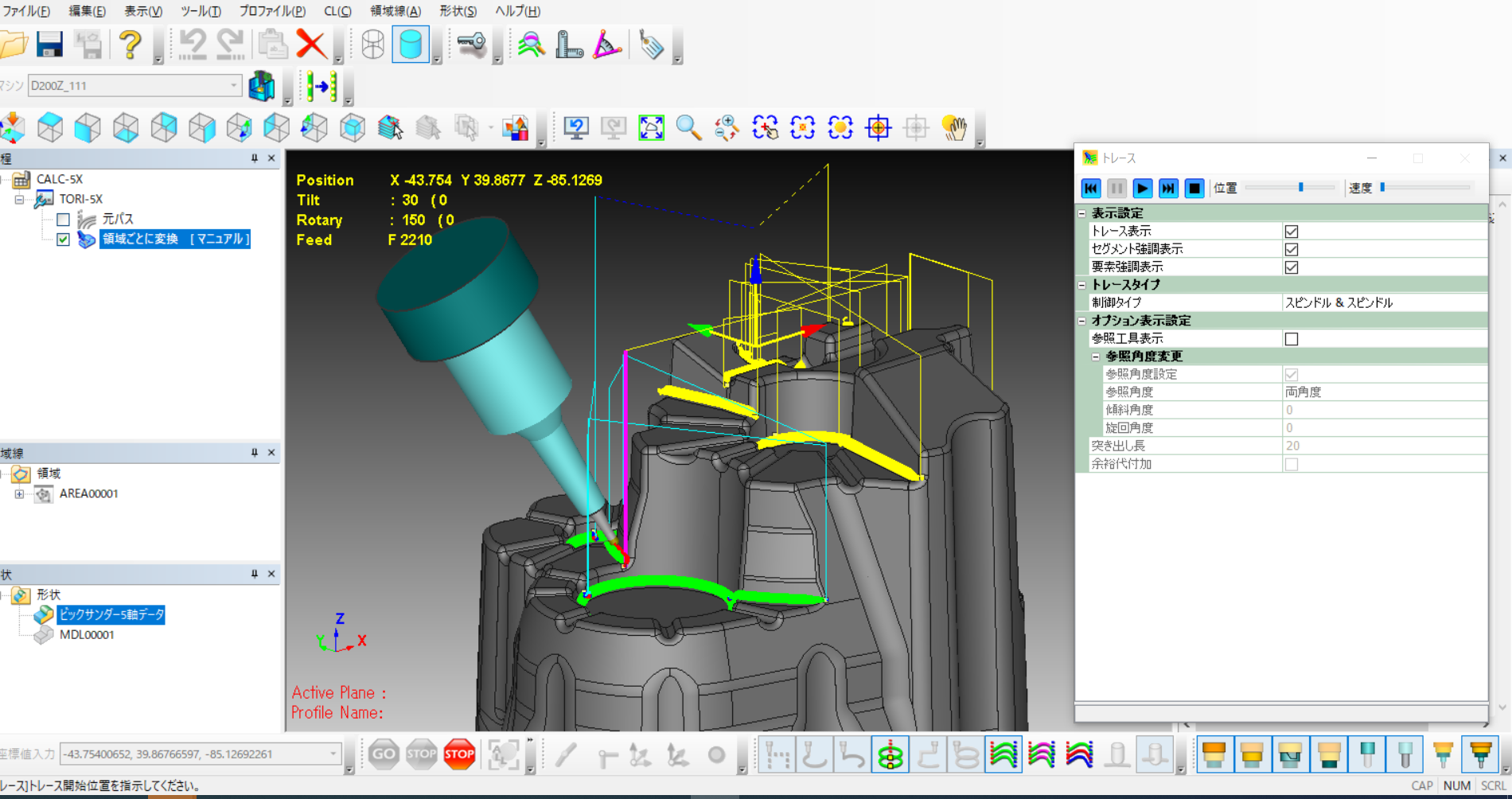
Task: Click the key icon in toolbar
Action: coord(471,45)
